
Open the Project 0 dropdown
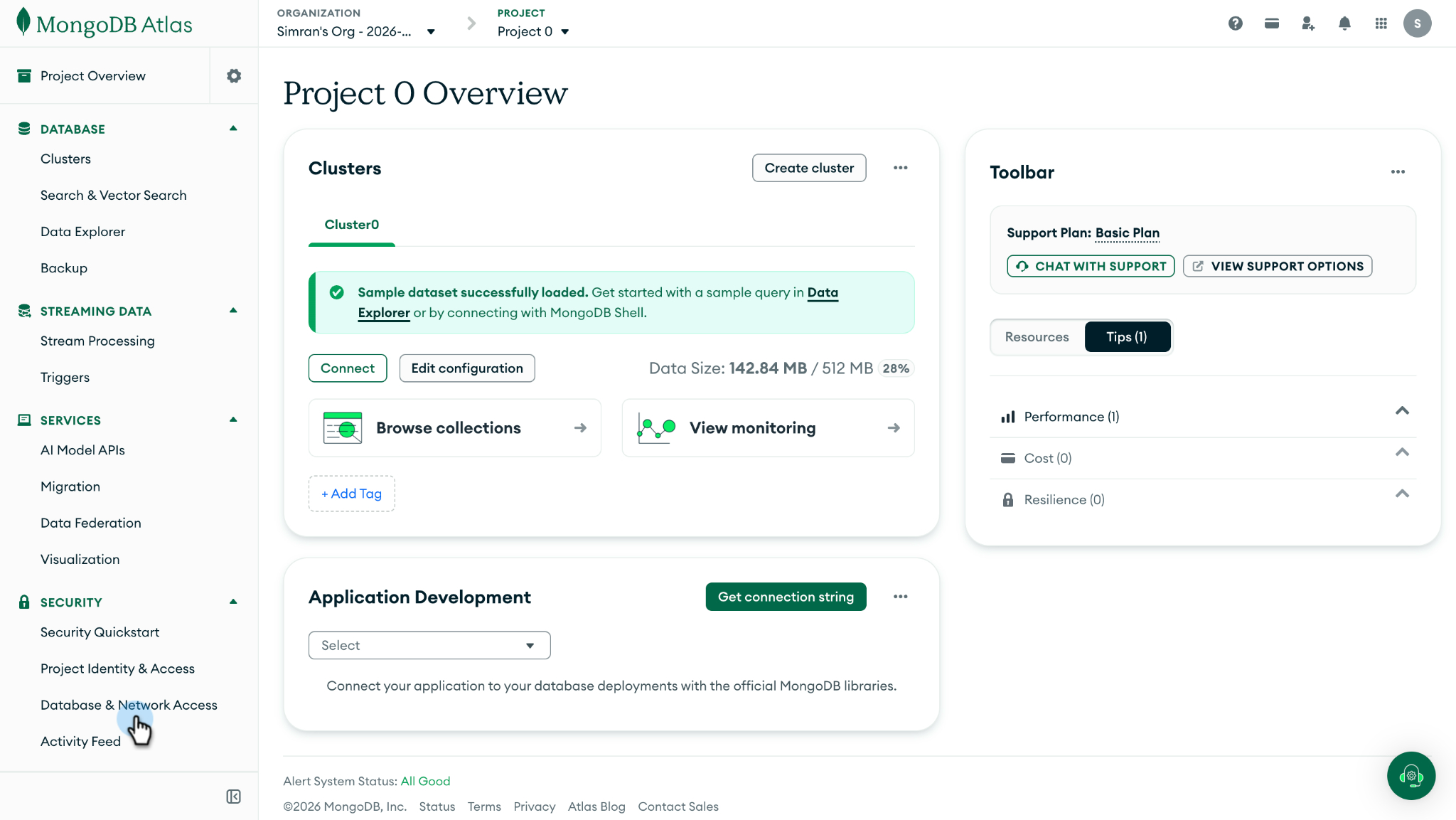pyautogui.click(x=533, y=31)
